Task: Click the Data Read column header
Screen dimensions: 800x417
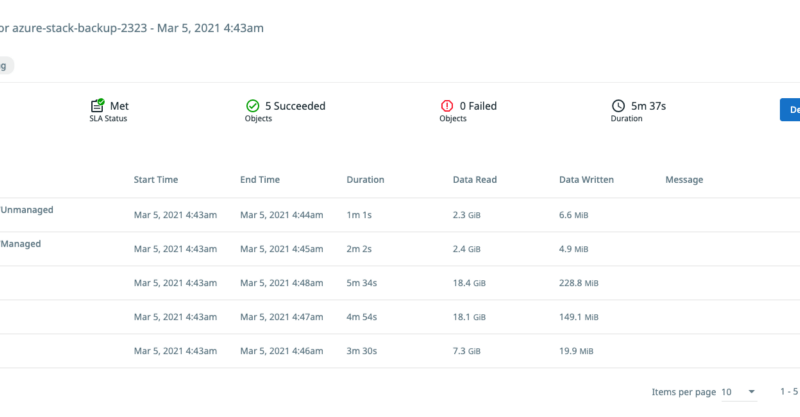Action: tap(475, 180)
